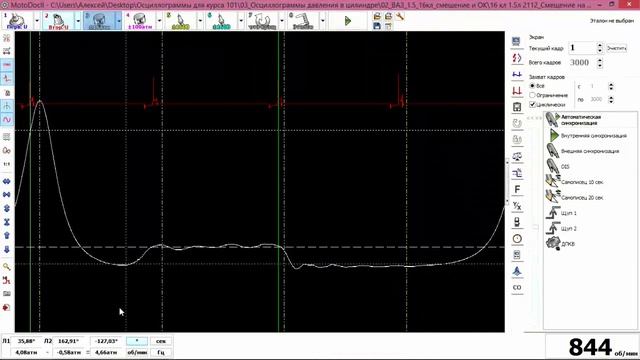Click the F icon in right toolbar
Screen dimensions: 640x360
coord(517,189)
